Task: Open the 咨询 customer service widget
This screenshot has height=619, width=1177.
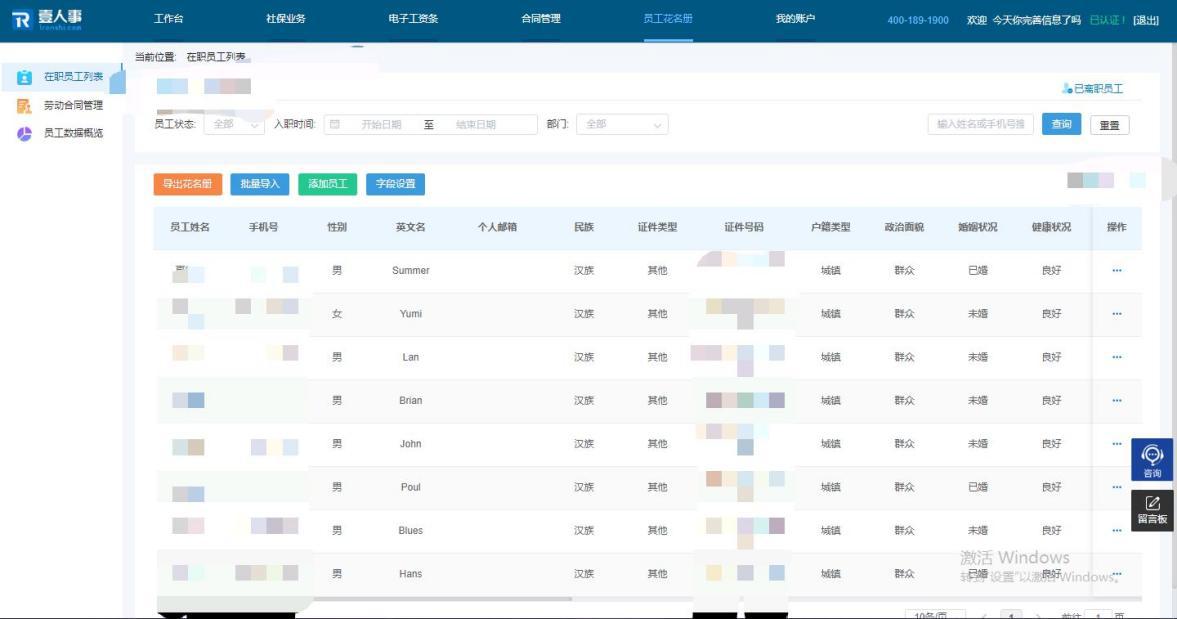Action: tap(1152, 460)
